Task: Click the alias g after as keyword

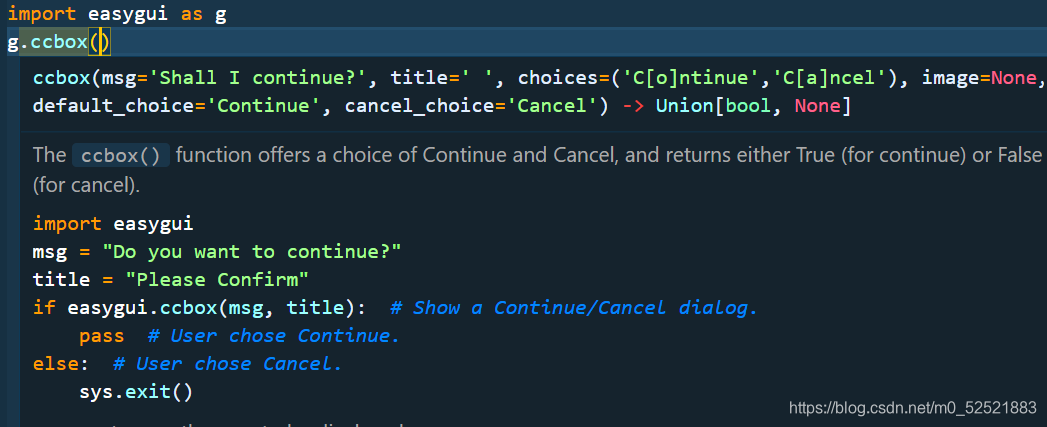Action: tap(220, 15)
